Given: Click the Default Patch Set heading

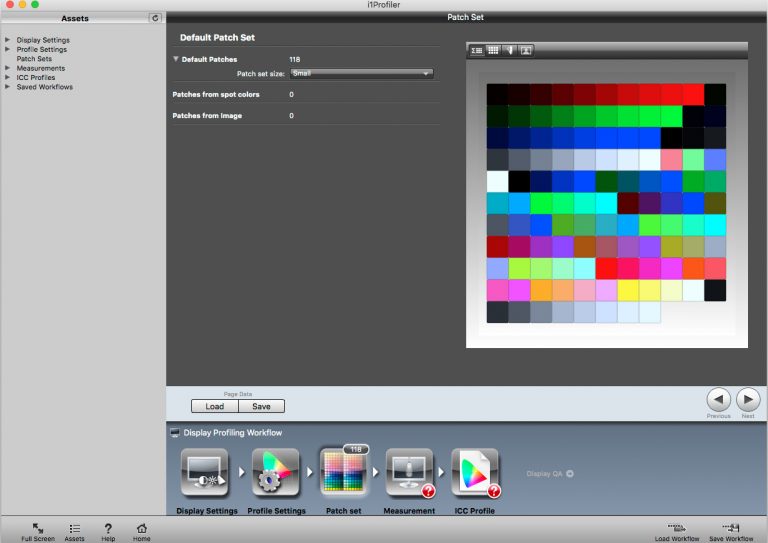Looking at the screenshot, I should pos(217,38).
